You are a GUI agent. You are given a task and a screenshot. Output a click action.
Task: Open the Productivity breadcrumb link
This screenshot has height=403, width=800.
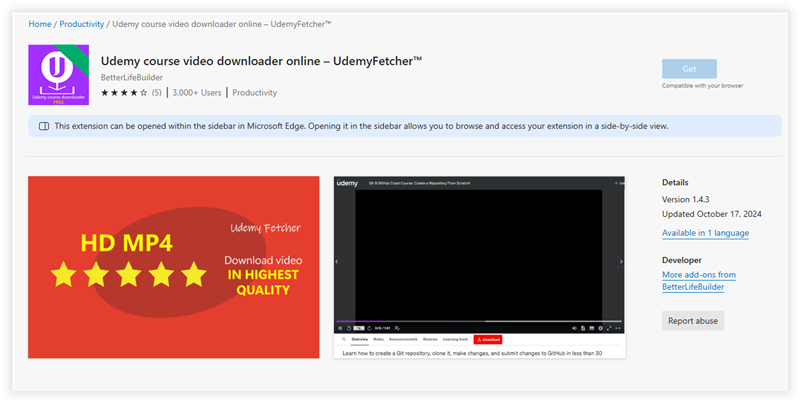click(82, 24)
